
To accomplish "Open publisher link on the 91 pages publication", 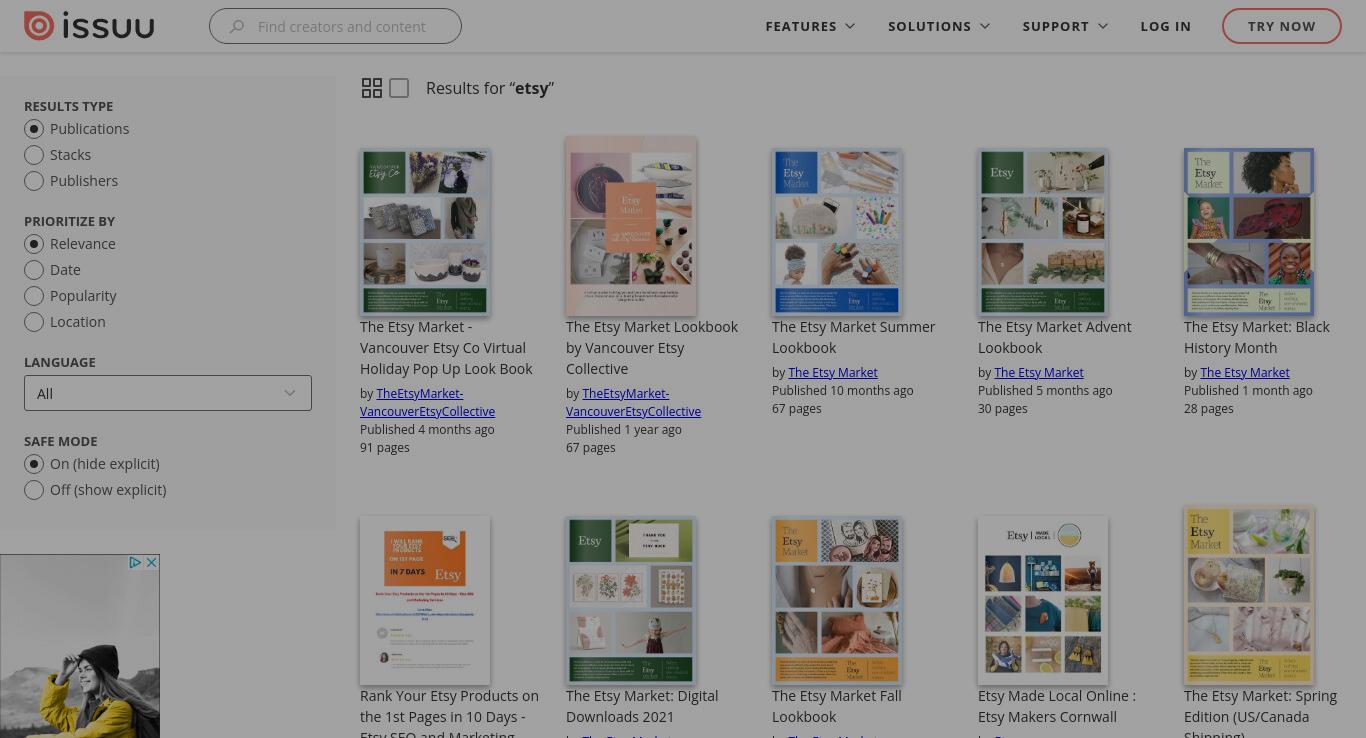I will tap(428, 402).
